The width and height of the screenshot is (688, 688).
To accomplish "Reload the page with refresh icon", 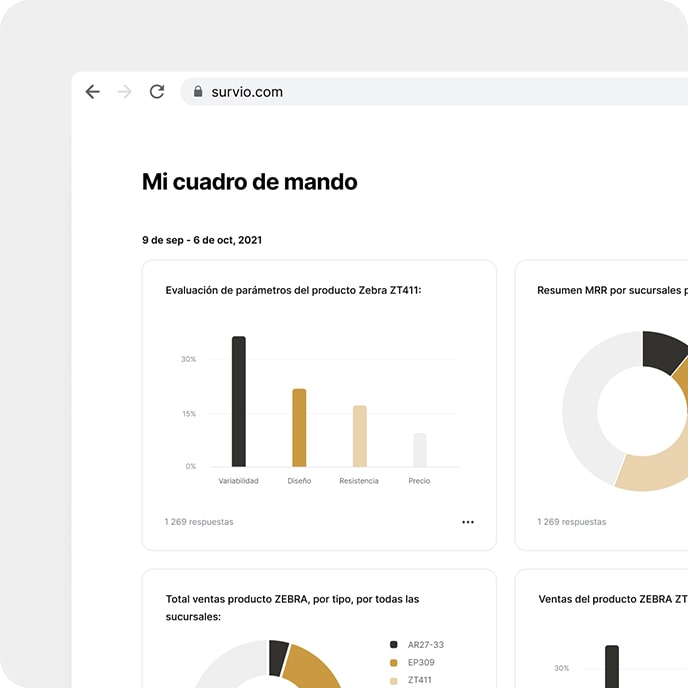I will [157, 91].
